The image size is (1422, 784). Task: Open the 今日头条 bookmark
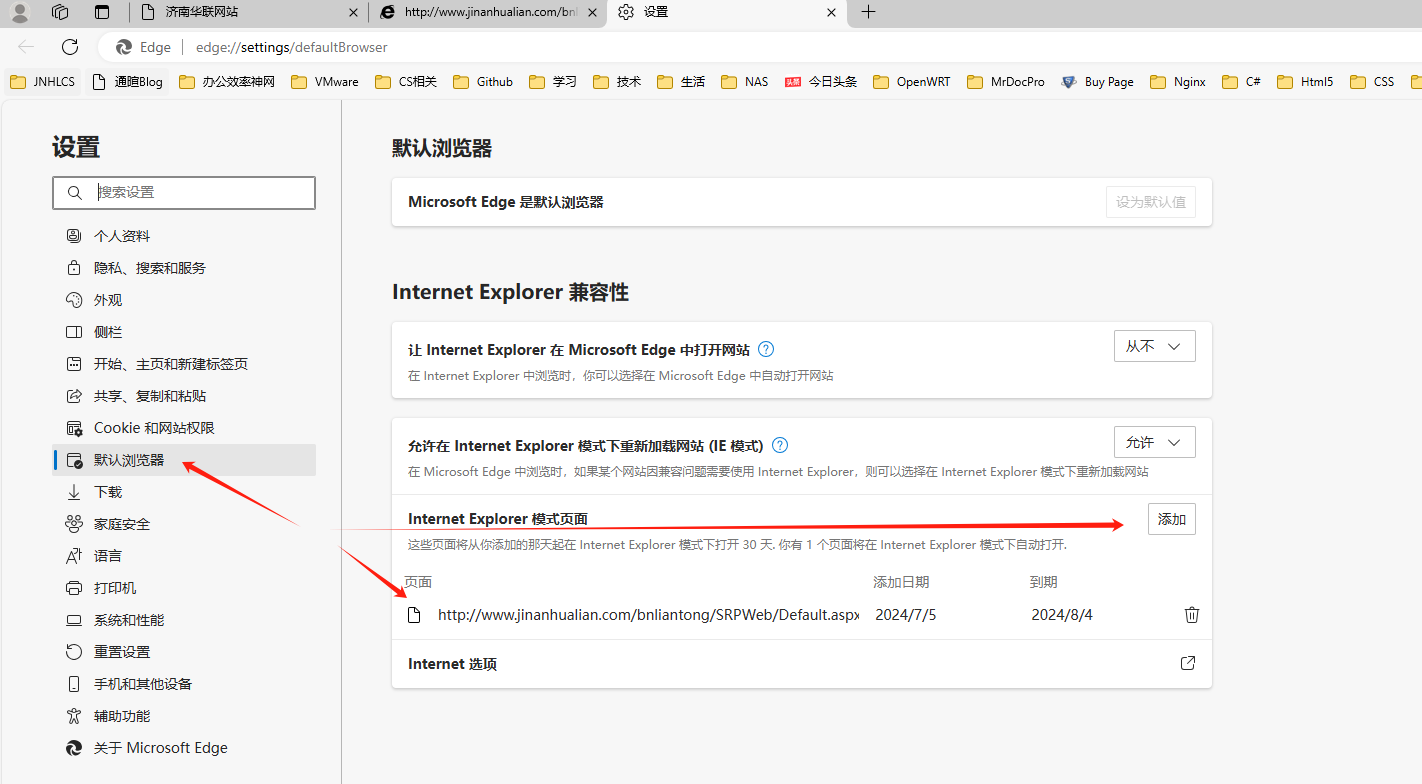(x=821, y=82)
